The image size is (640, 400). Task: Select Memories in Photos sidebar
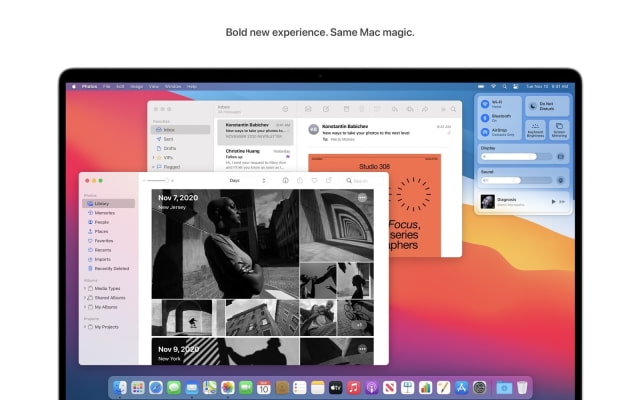coord(104,213)
